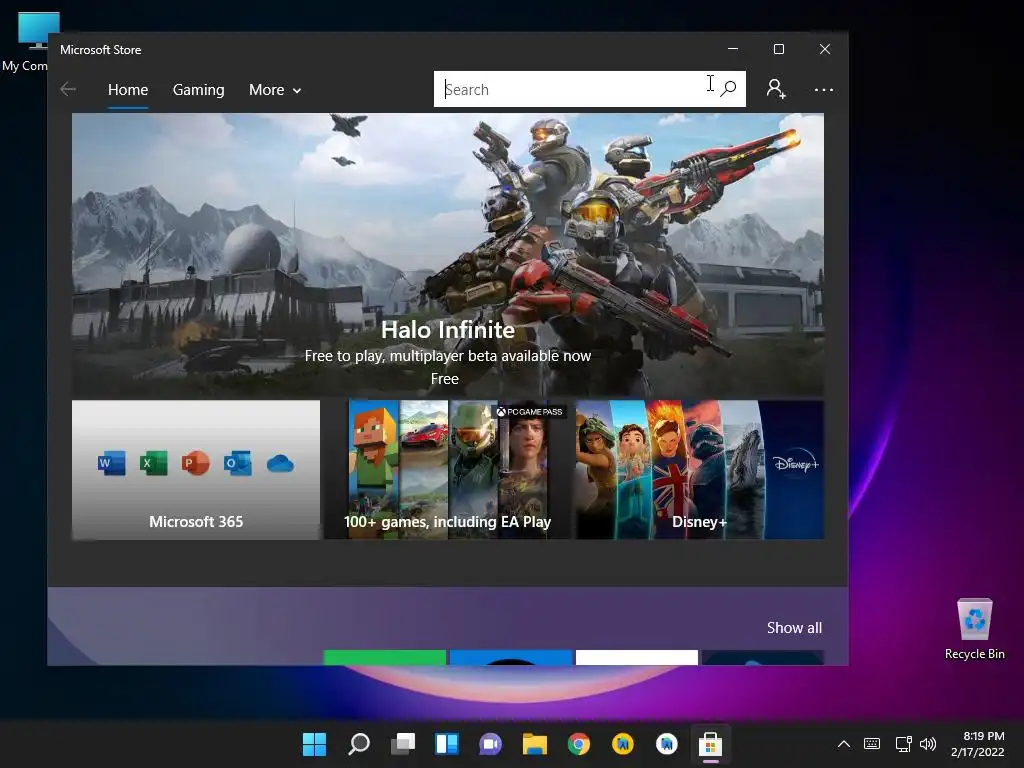Click Show all link
Screen dimensions: 1024x768
[x=794, y=628]
